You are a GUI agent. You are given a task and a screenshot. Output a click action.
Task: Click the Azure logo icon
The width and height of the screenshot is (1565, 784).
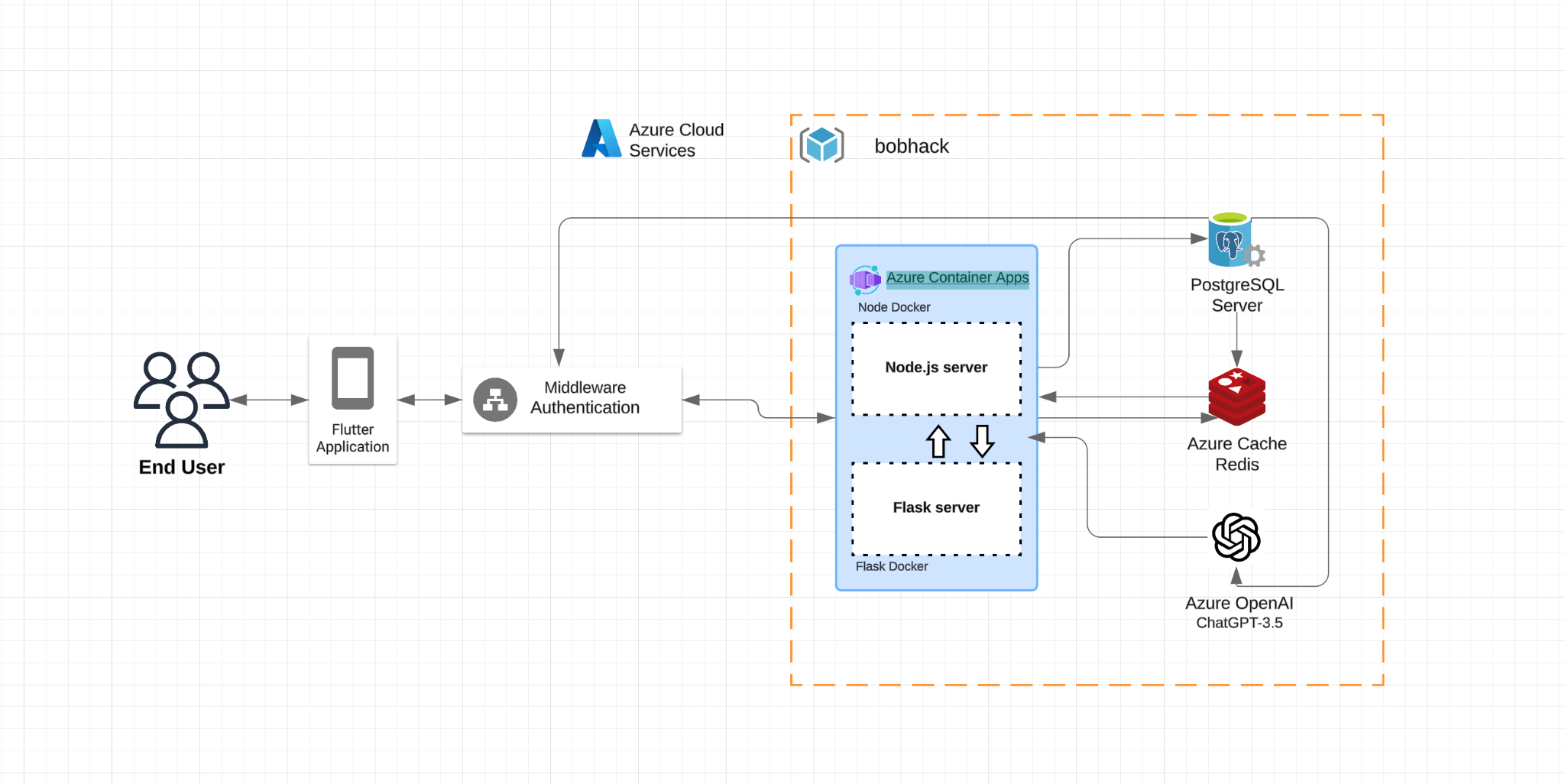coord(601,138)
